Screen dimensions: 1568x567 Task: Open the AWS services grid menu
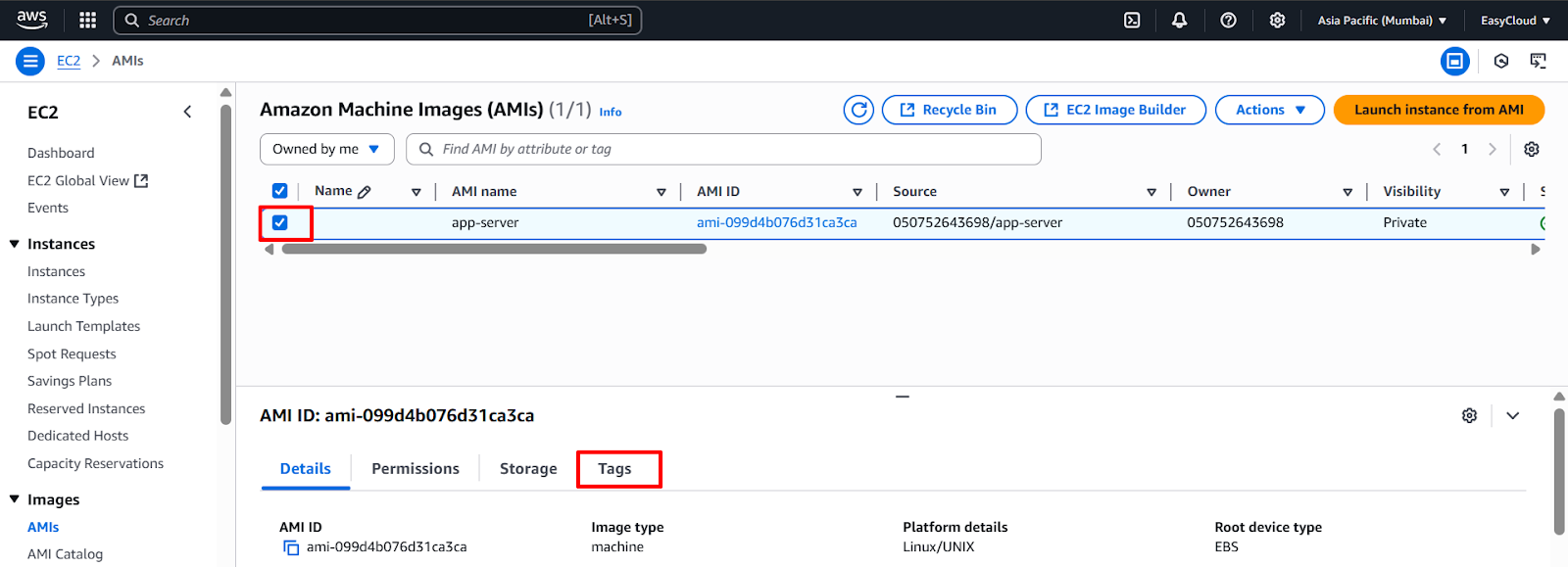pos(87,20)
